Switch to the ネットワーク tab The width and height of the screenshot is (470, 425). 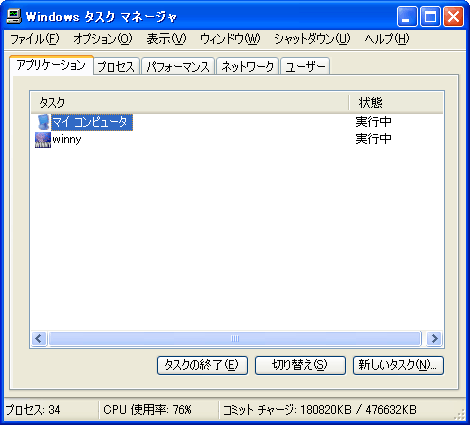(247, 66)
